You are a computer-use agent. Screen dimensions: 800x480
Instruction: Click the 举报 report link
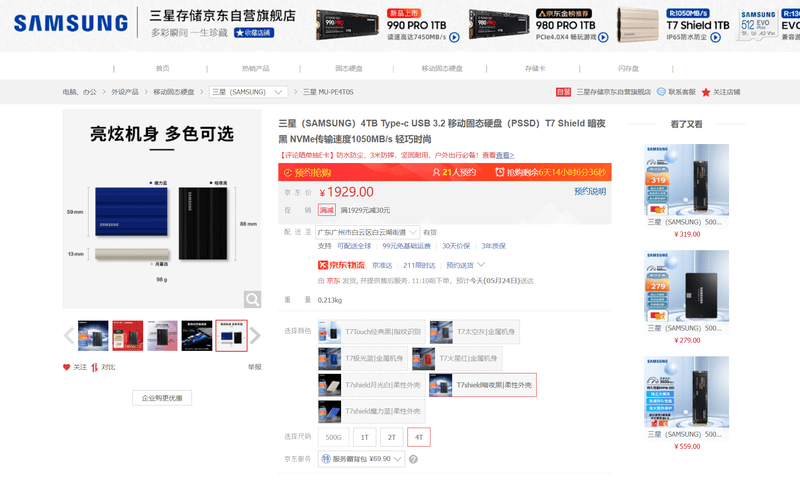click(255, 367)
